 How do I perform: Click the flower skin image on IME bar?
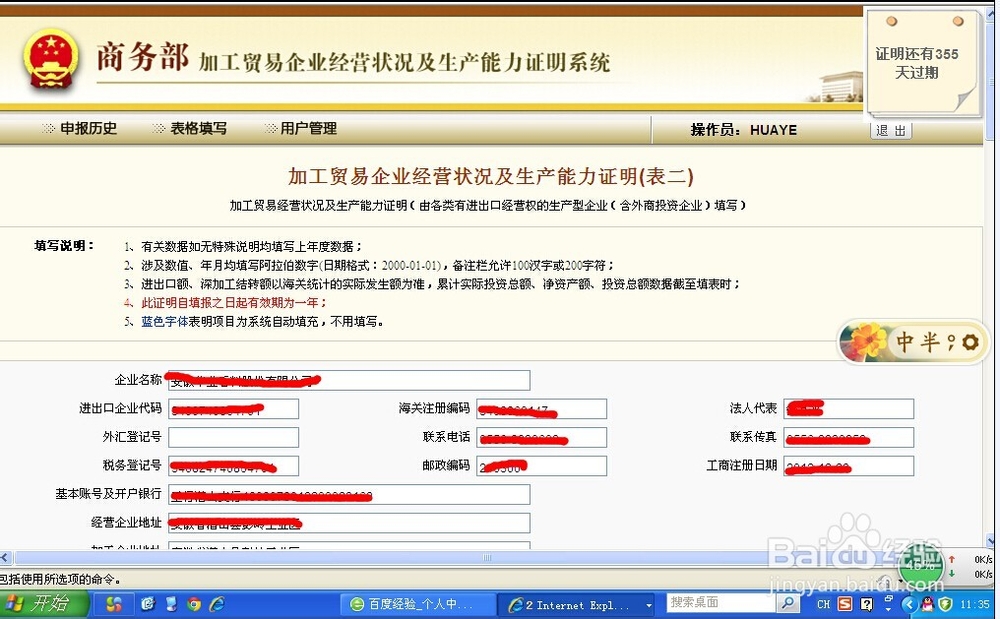[x=865, y=342]
